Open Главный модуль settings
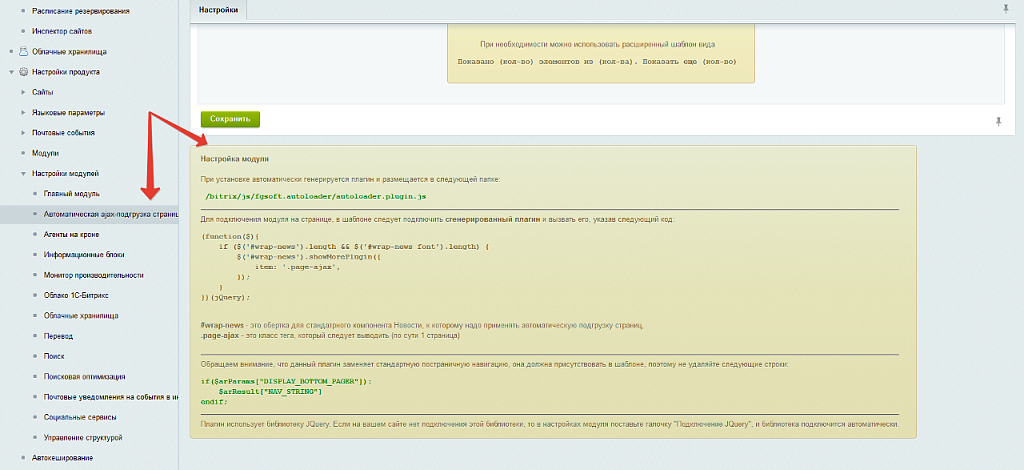 point(71,193)
